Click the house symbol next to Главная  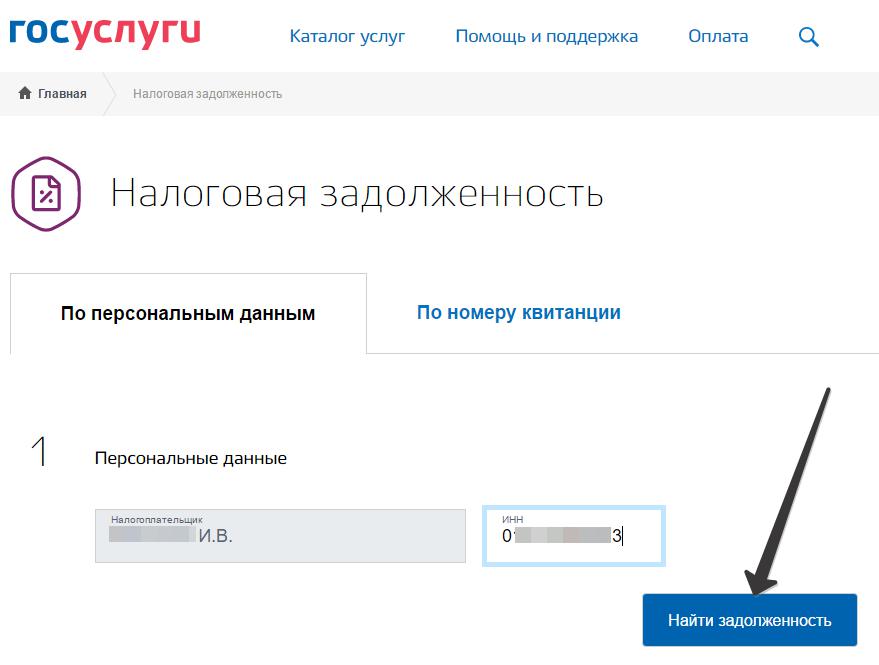(27, 93)
